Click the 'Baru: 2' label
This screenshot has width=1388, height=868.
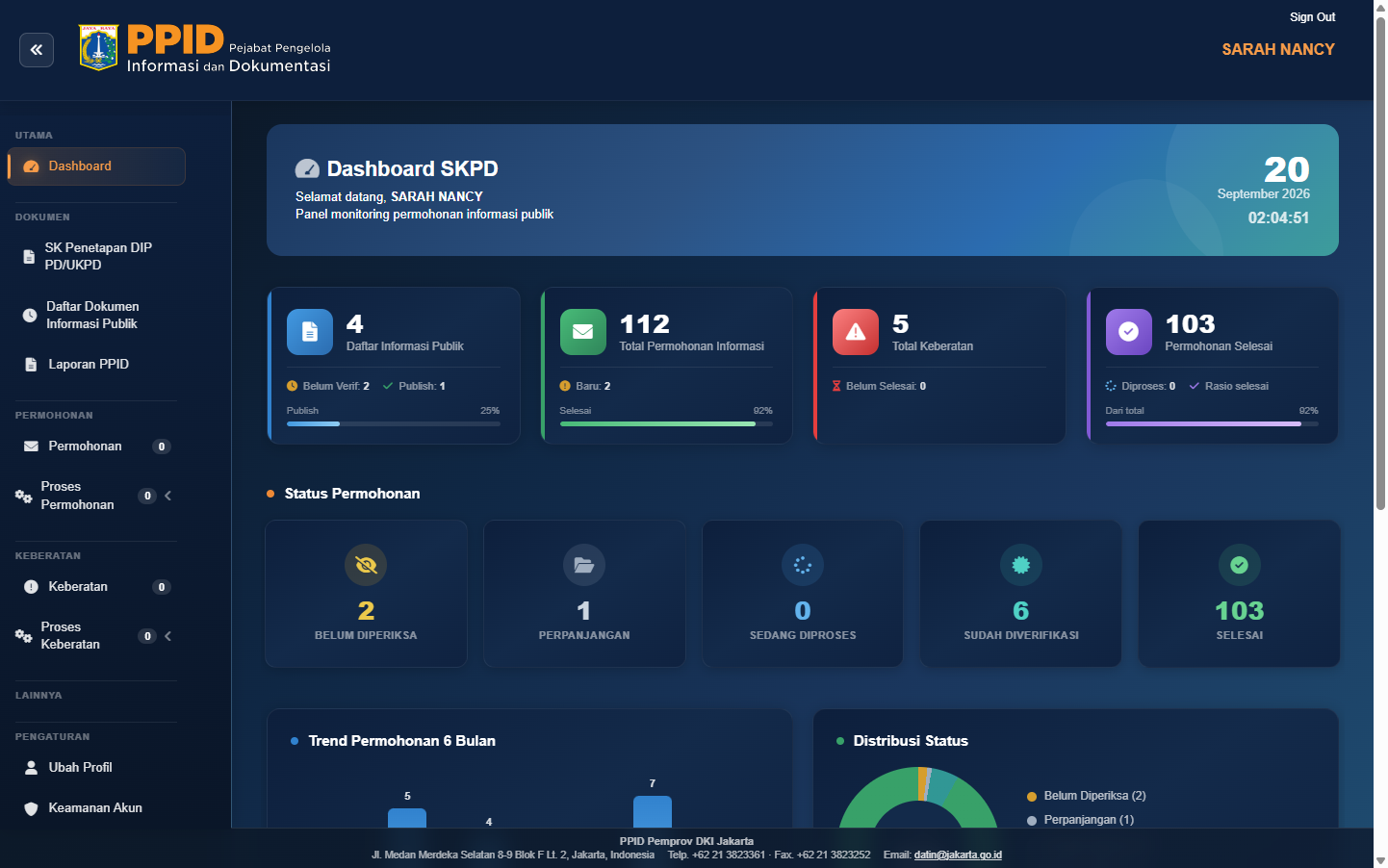(x=593, y=386)
